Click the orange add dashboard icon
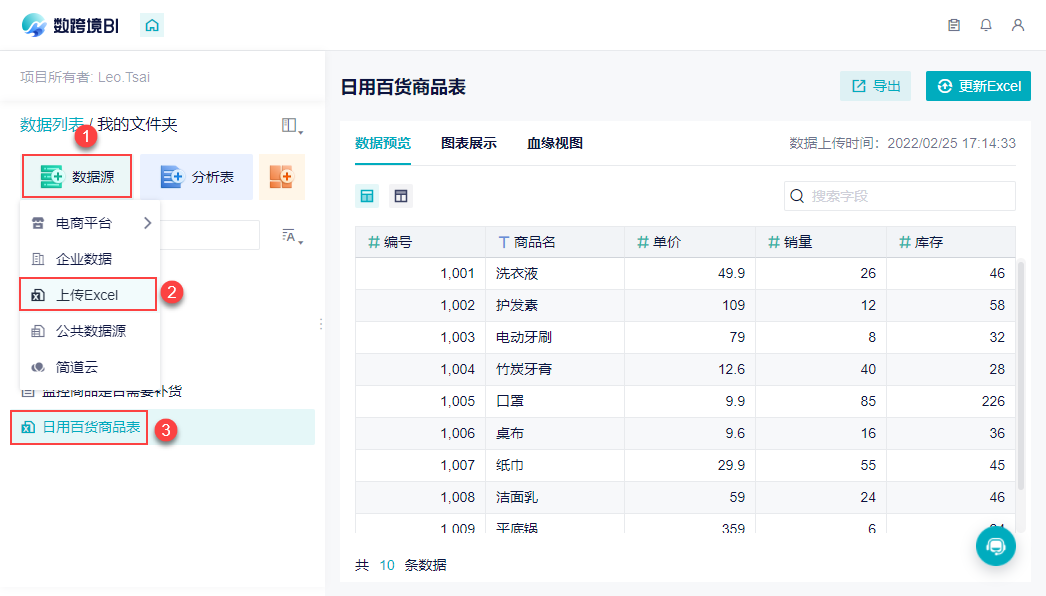The height and width of the screenshot is (596, 1046). (282, 177)
